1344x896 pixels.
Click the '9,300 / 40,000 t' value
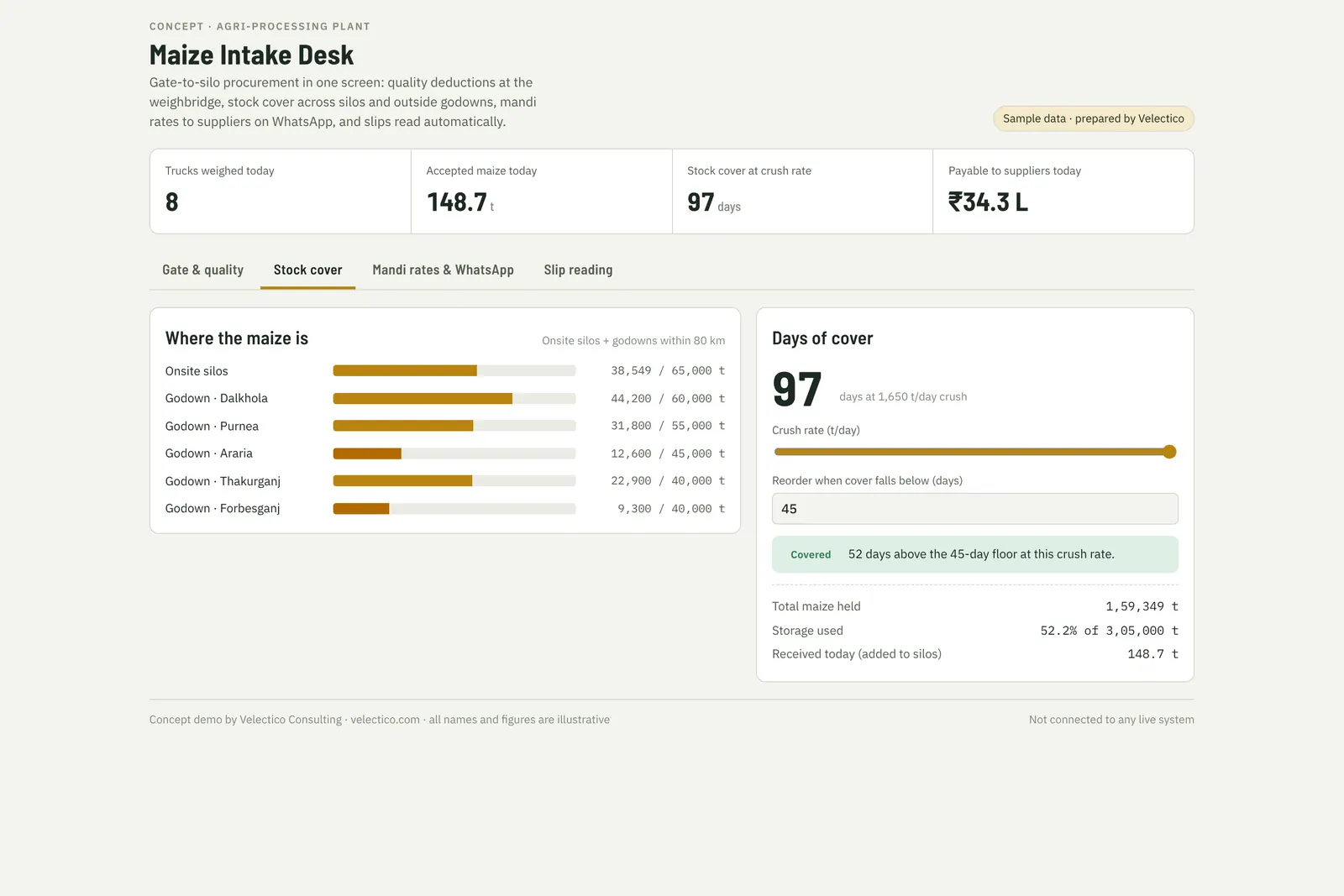tap(671, 509)
